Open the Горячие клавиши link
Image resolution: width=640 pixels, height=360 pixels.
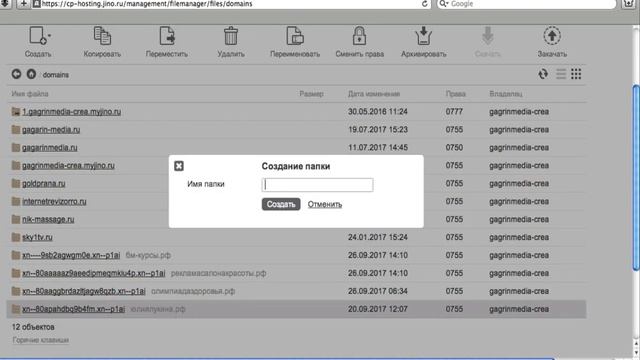(x=40, y=340)
